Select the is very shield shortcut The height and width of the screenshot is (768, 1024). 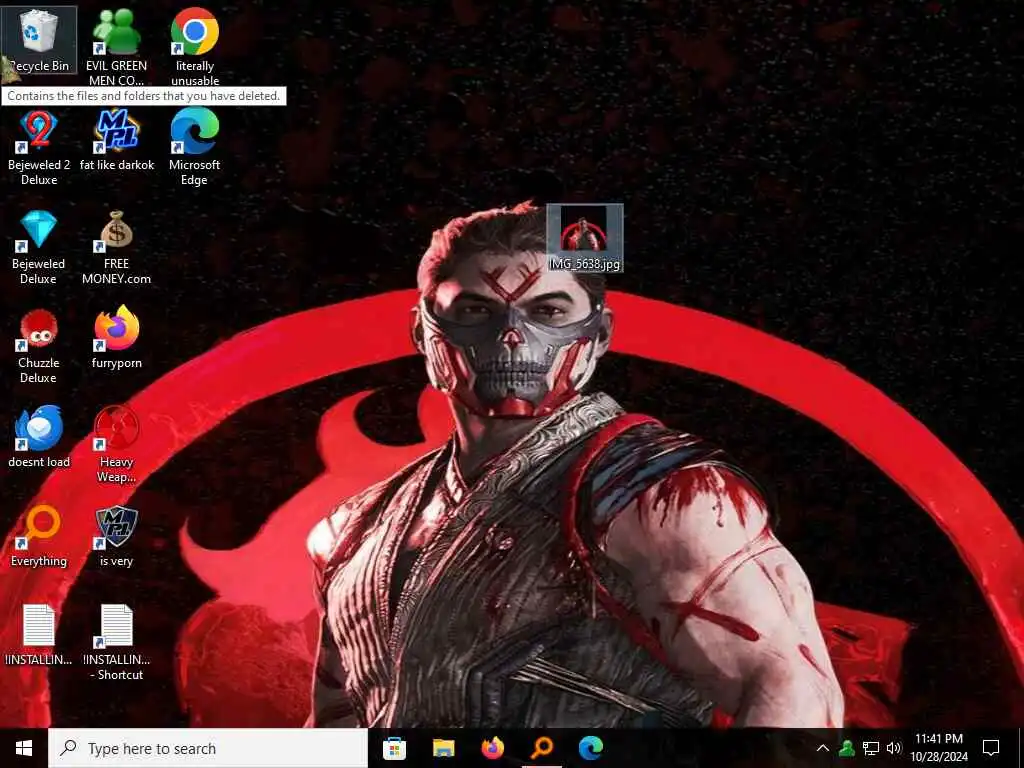point(116,536)
